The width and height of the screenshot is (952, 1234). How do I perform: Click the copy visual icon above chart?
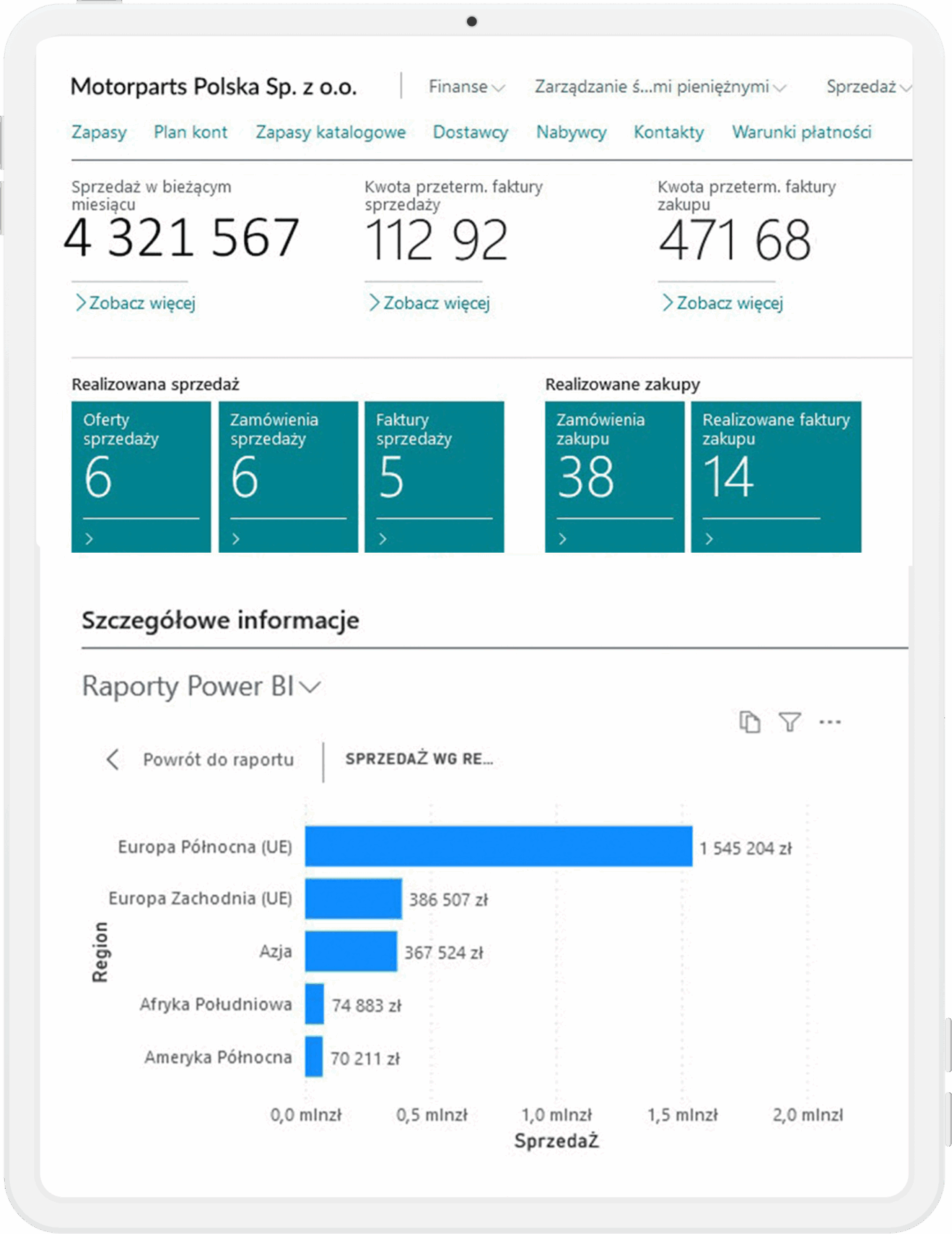(x=750, y=722)
